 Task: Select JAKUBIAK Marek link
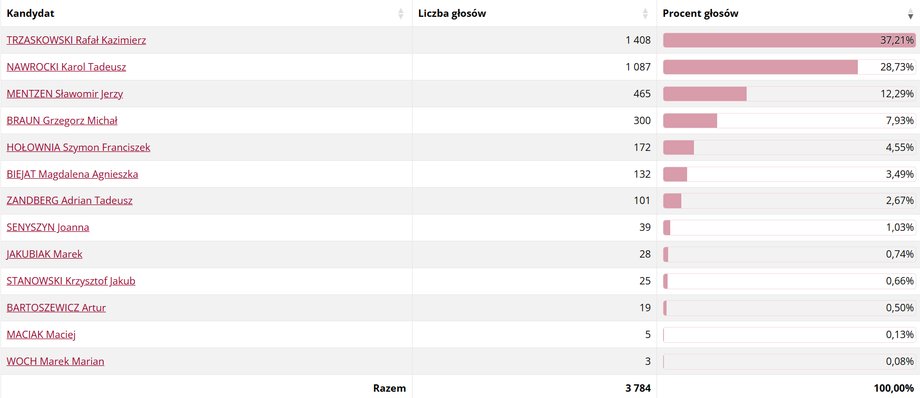(44, 254)
